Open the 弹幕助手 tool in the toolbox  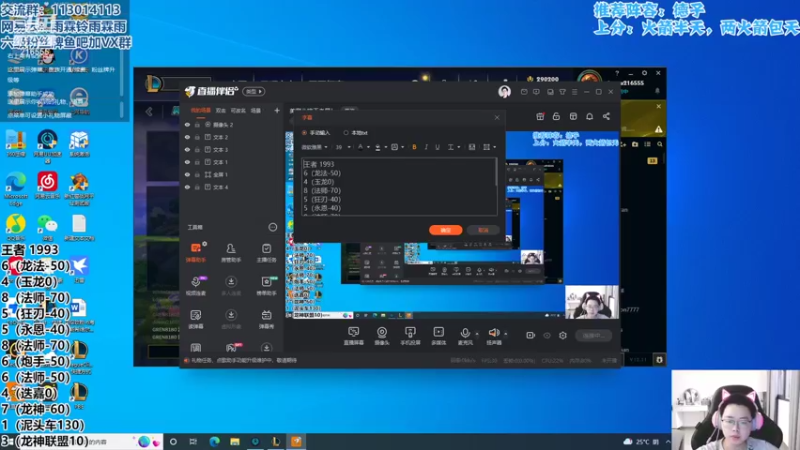tap(195, 253)
